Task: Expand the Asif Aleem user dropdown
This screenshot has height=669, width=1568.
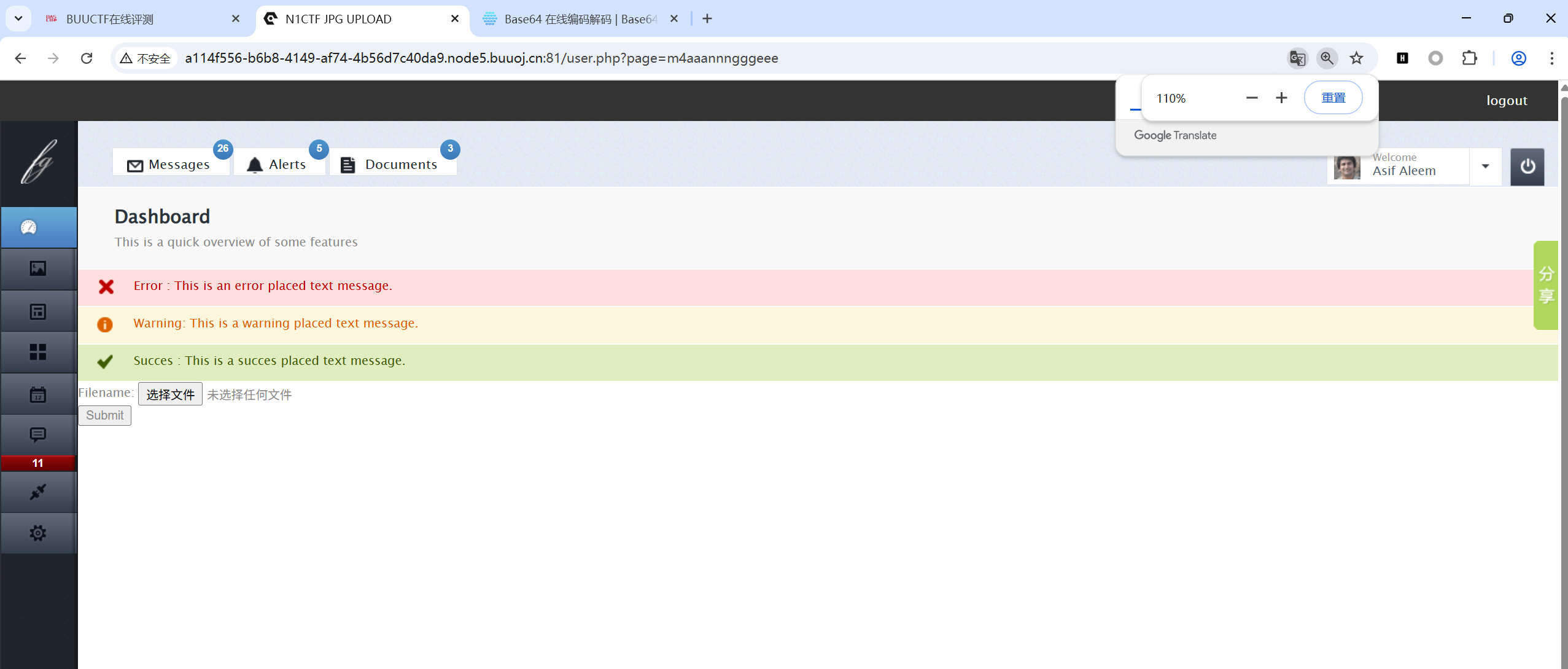Action: [x=1485, y=166]
